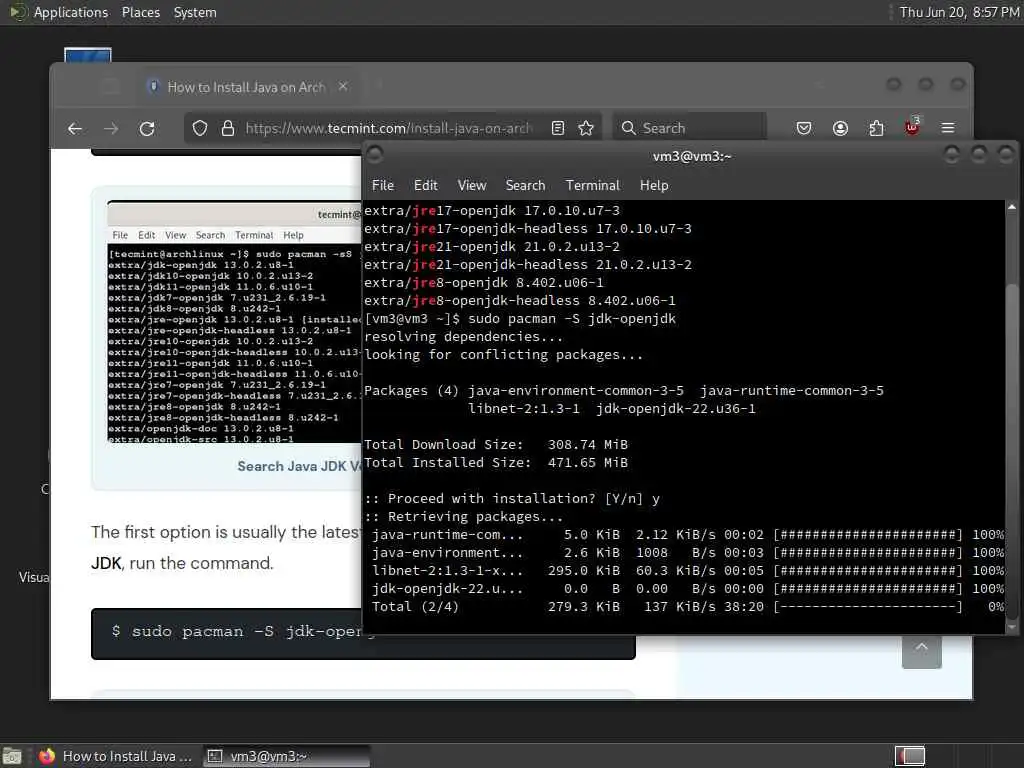
Task: Open the Firefox account icon
Action: (x=840, y=128)
